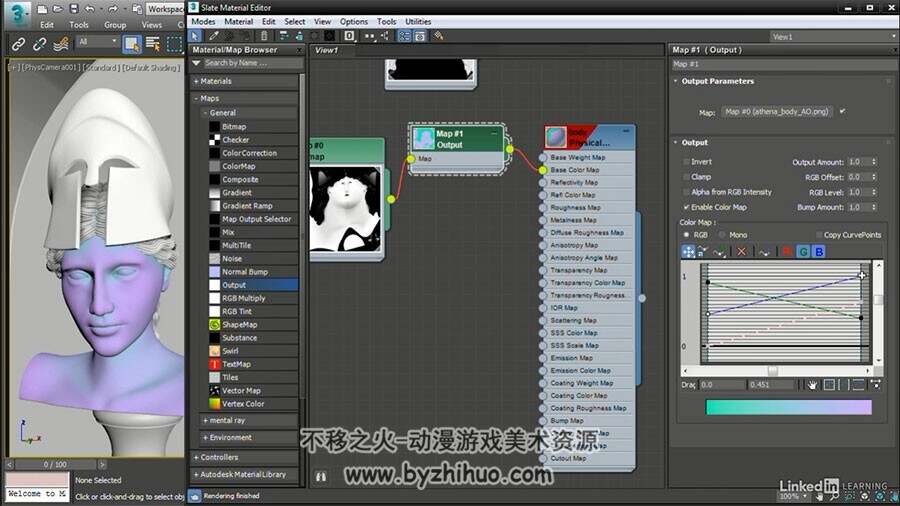The width and height of the screenshot is (900, 506).
Task: Click the Reset Curves icon
Action: click(x=764, y=251)
